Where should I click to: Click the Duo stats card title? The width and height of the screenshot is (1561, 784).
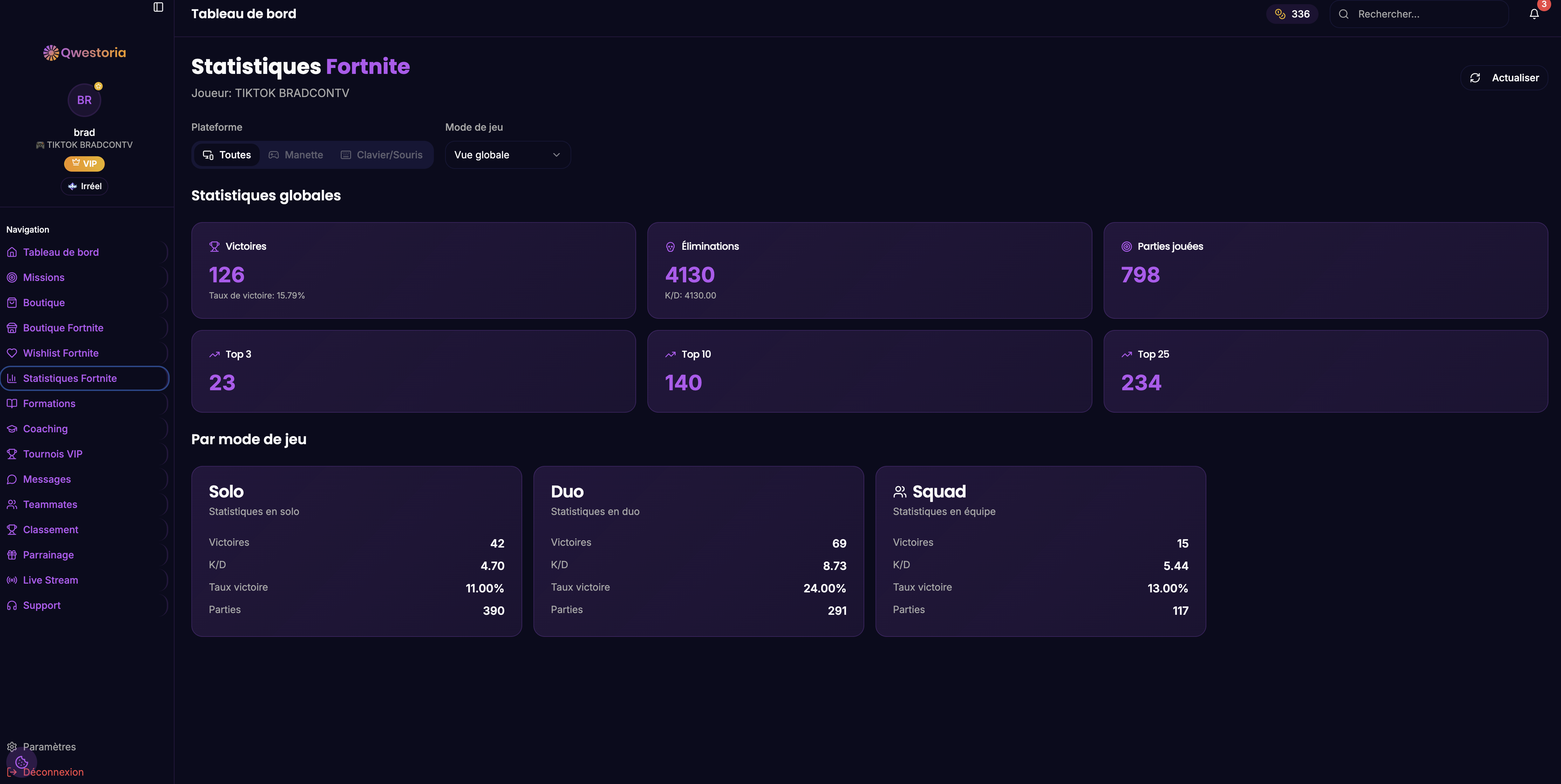[567, 491]
